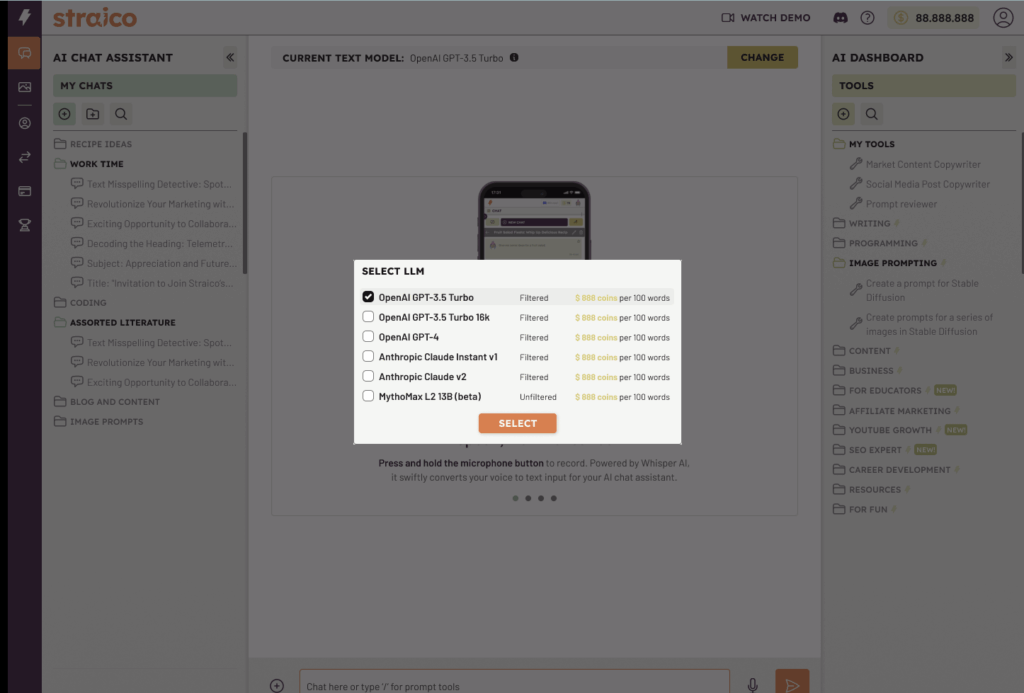The image size is (1024, 693).
Task: Click the microphone icon
Action: click(x=752, y=685)
